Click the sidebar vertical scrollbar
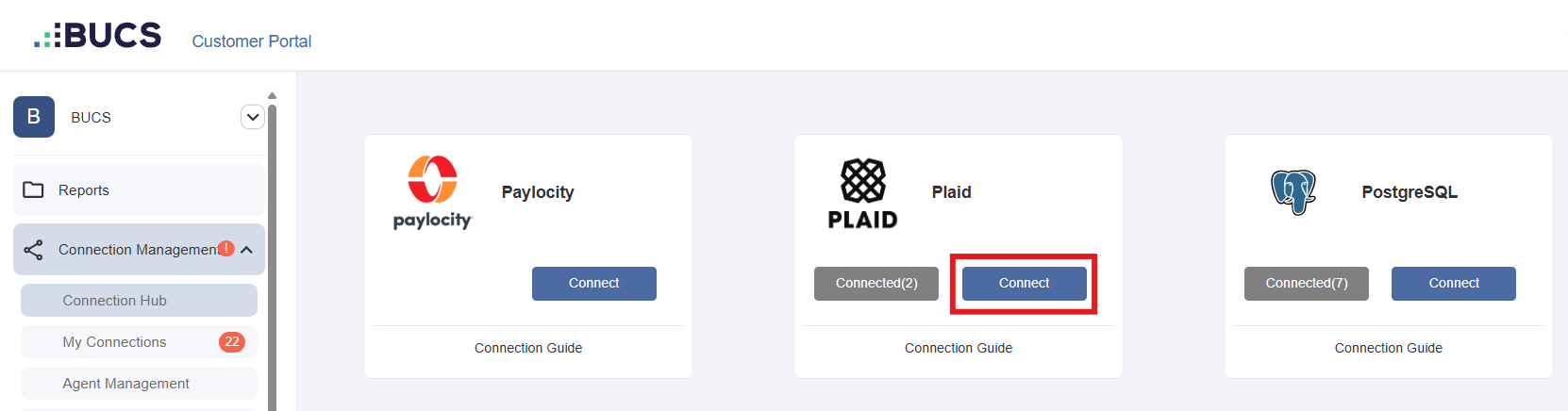The height and width of the screenshot is (411, 1568). coord(273,255)
